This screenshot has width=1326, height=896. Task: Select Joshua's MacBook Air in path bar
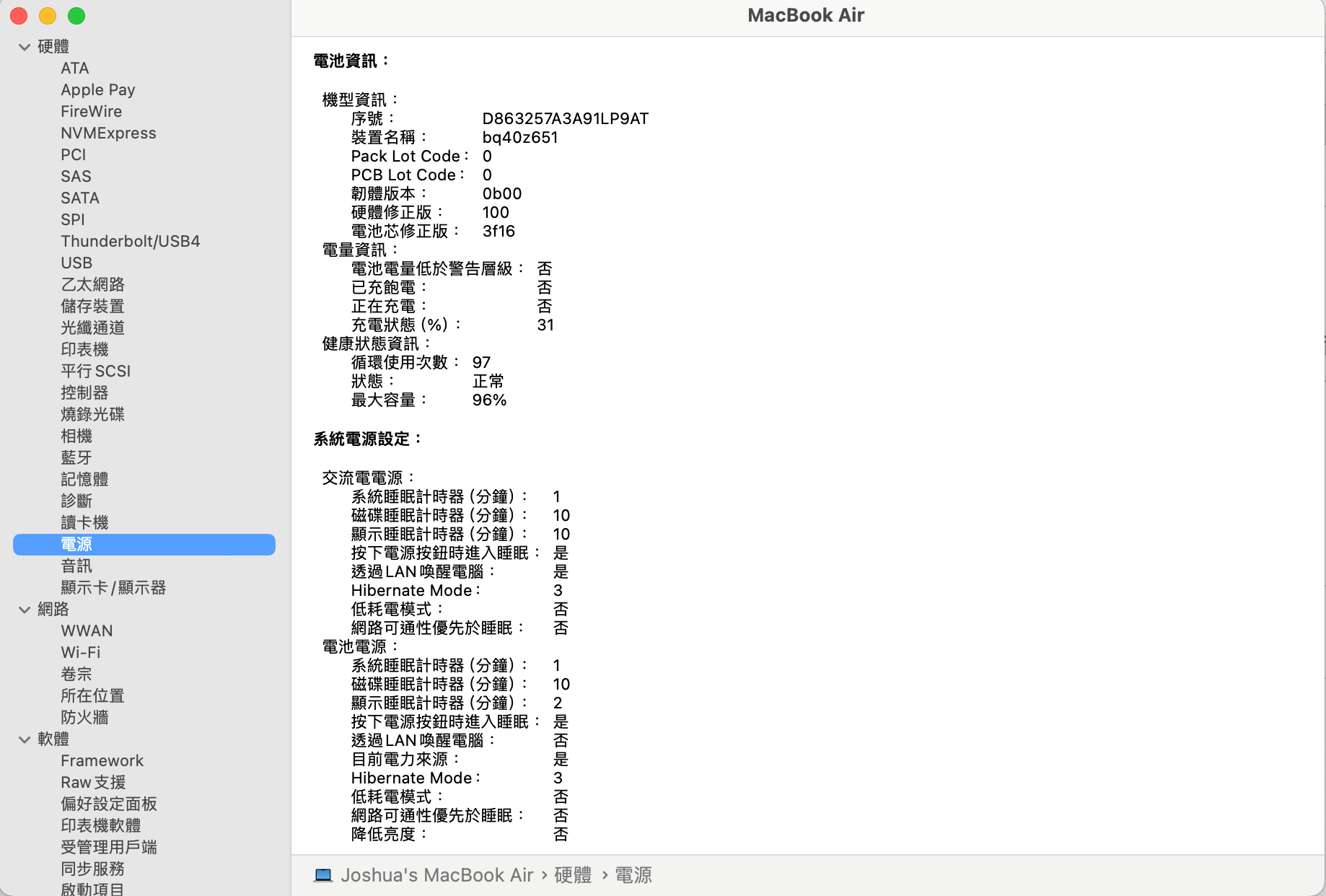[x=436, y=875]
